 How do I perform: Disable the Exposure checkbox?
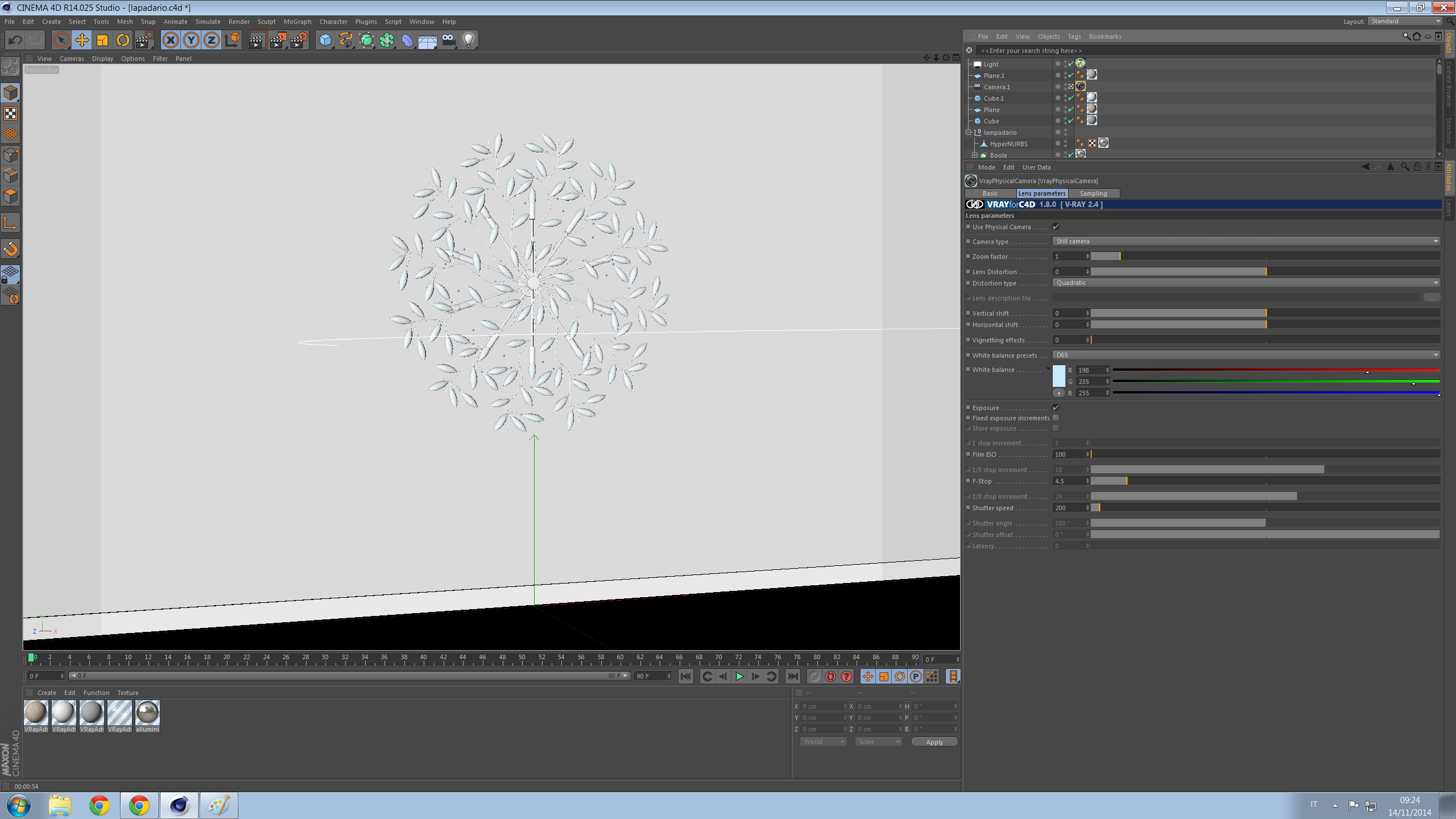tap(1056, 408)
